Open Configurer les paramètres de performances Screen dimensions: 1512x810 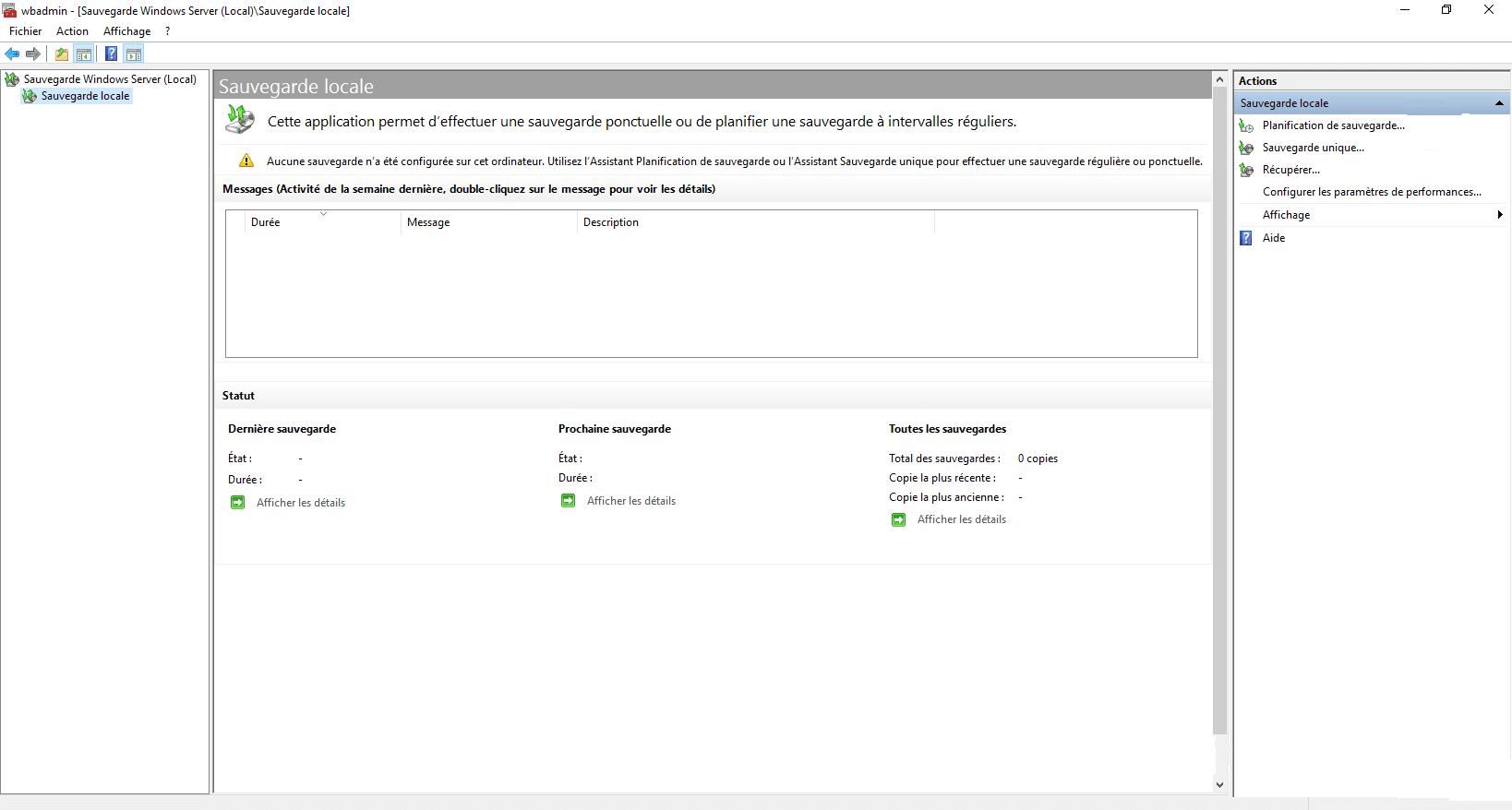(x=1372, y=192)
